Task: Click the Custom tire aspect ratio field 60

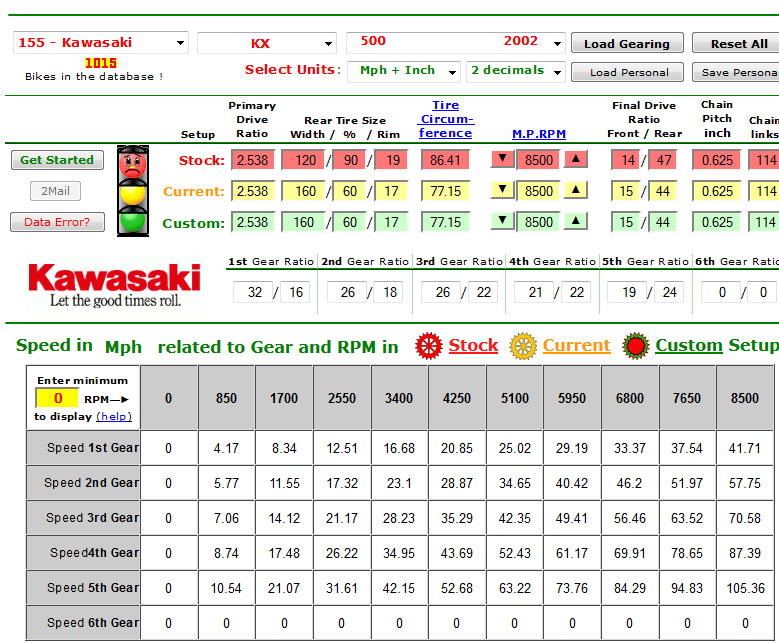Action: click(349, 222)
